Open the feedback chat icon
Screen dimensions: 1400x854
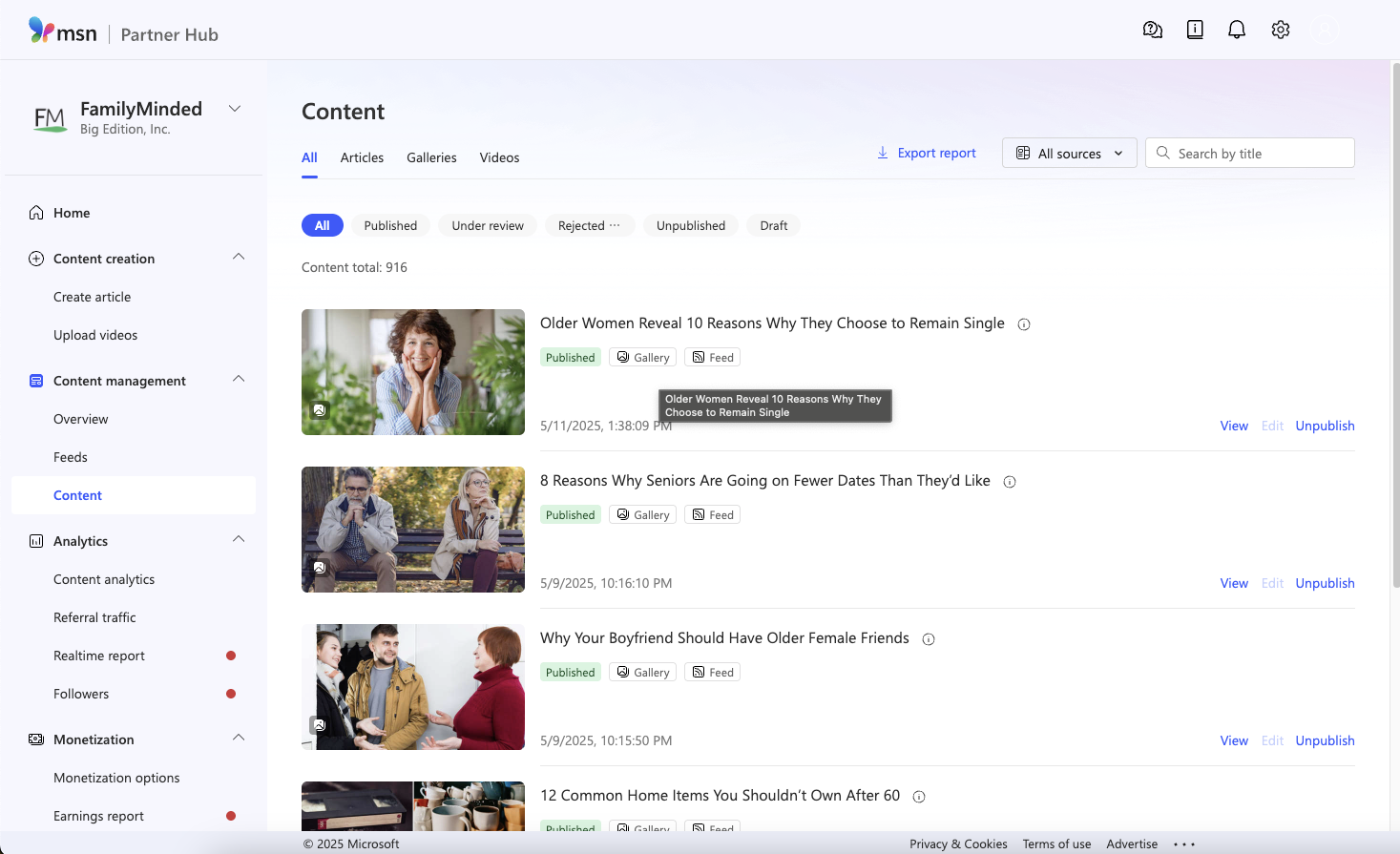pyautogui.click(x=1153, y=30)
